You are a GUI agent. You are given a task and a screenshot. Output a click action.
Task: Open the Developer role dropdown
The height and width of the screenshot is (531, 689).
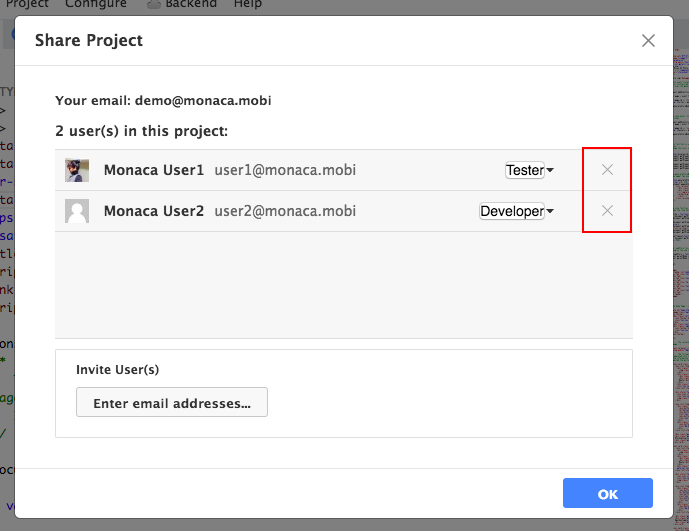pos(516,211)
